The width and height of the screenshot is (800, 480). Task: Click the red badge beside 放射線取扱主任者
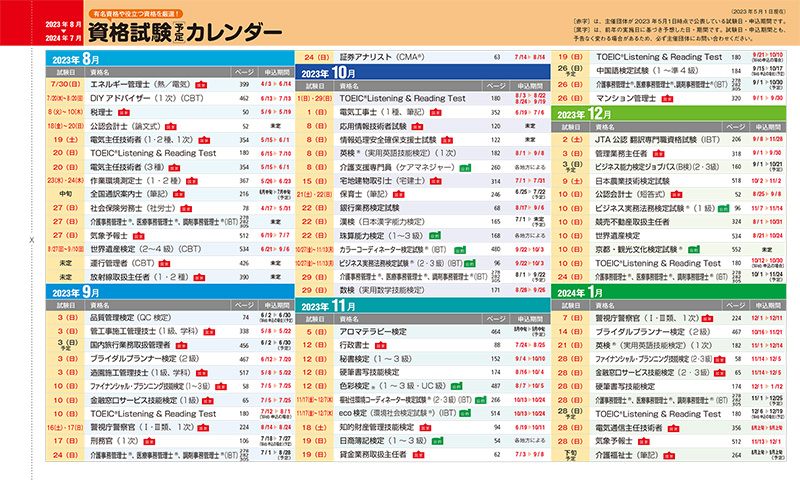(x=199, y=277)
